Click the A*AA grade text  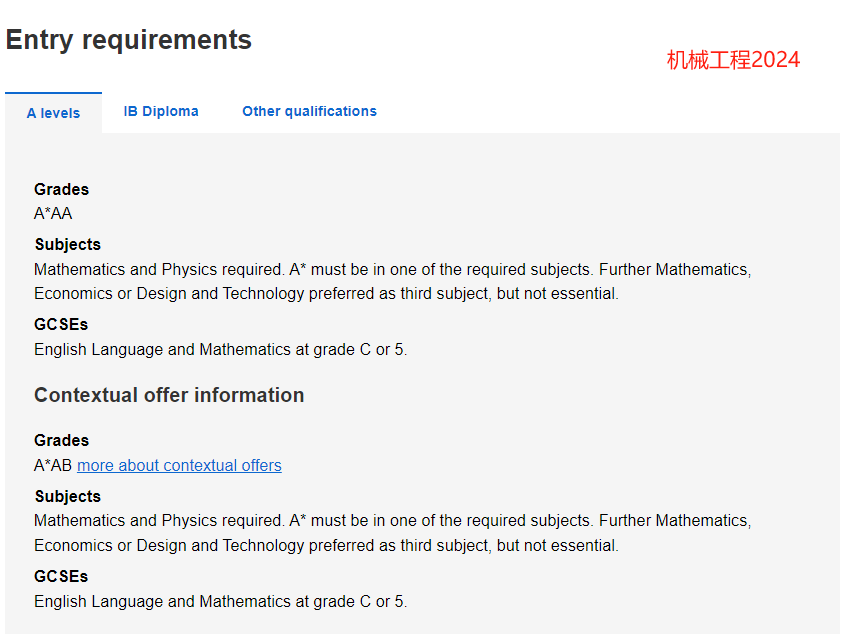(53, 213)
